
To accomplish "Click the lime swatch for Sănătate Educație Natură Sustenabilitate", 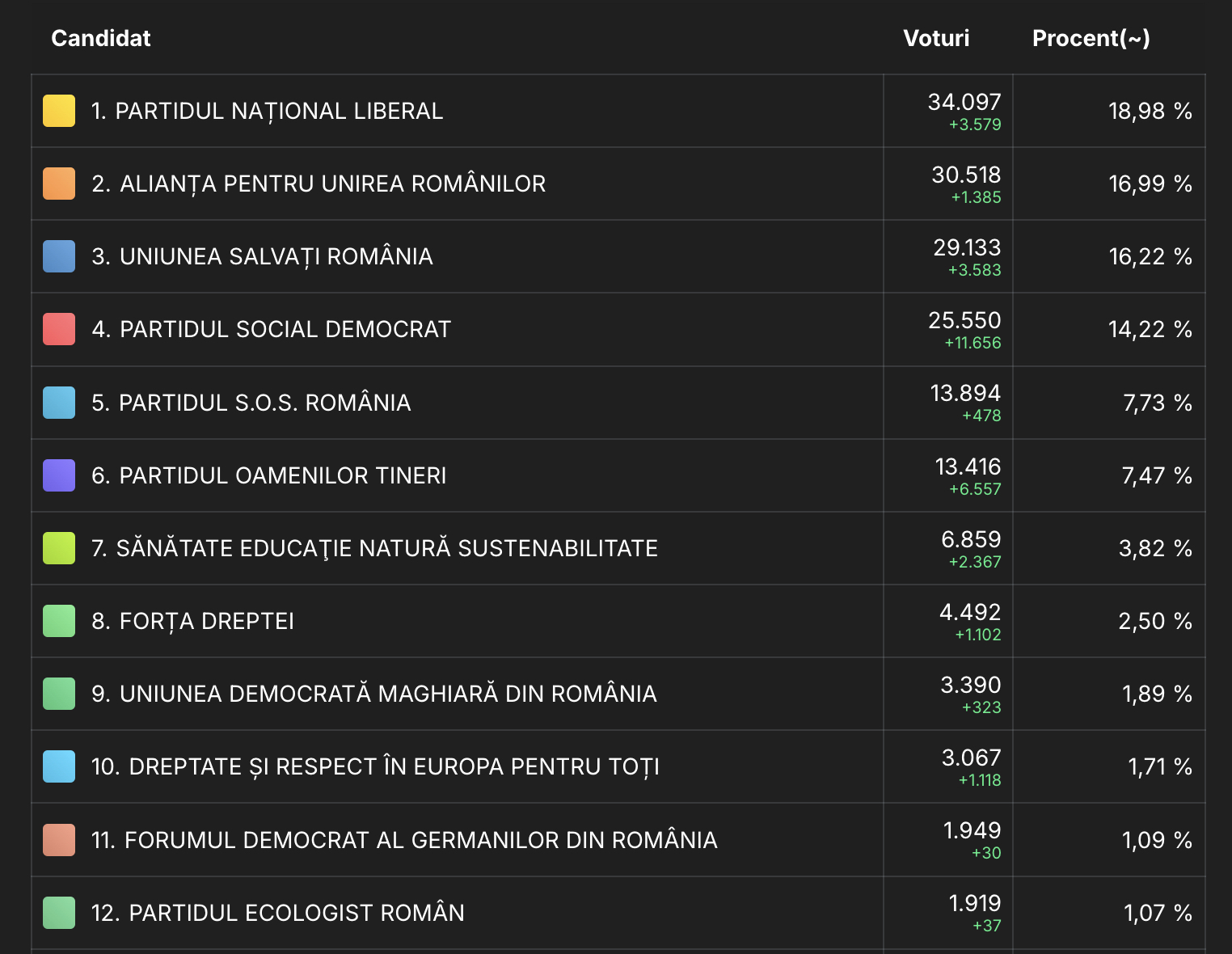I will point(59,548).
